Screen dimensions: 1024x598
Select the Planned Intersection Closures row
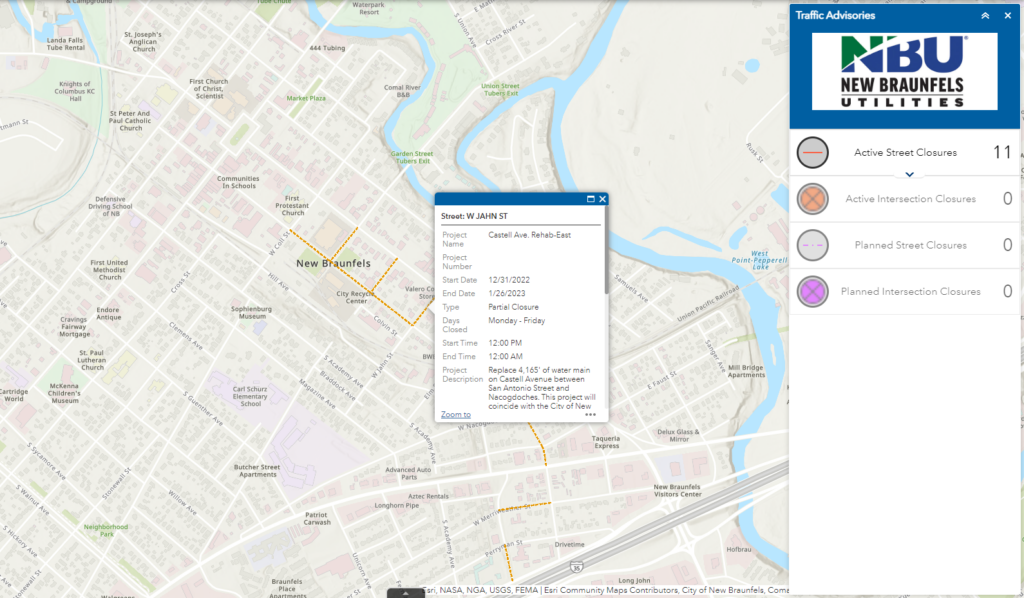pyautogui.click(x=904, y=292)
